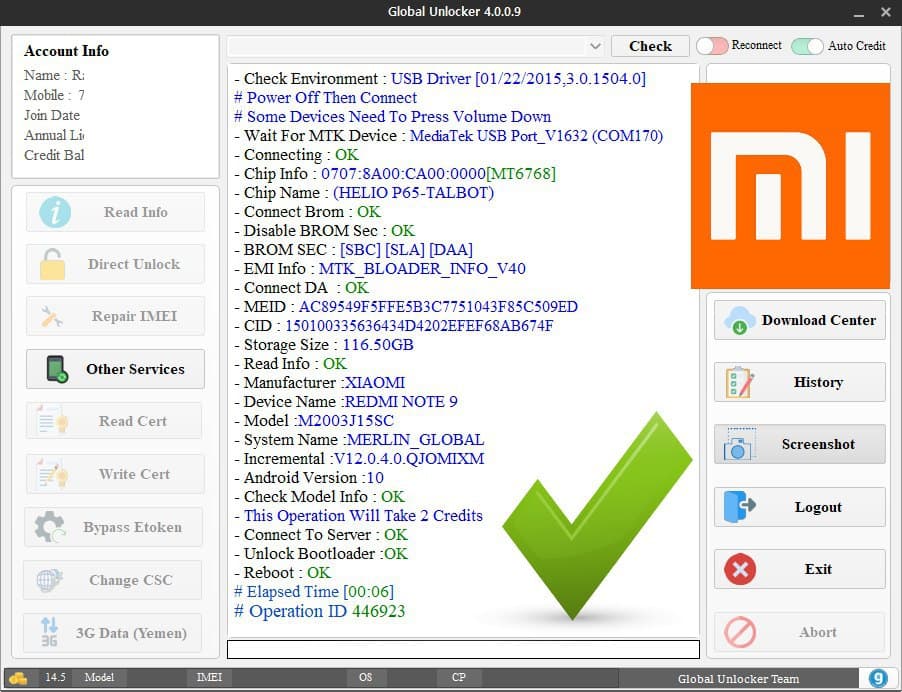This screenshot has height=692, width=902.
Task: Click the 'Check Environment' USB Driver line
Action: pos(440,79)
